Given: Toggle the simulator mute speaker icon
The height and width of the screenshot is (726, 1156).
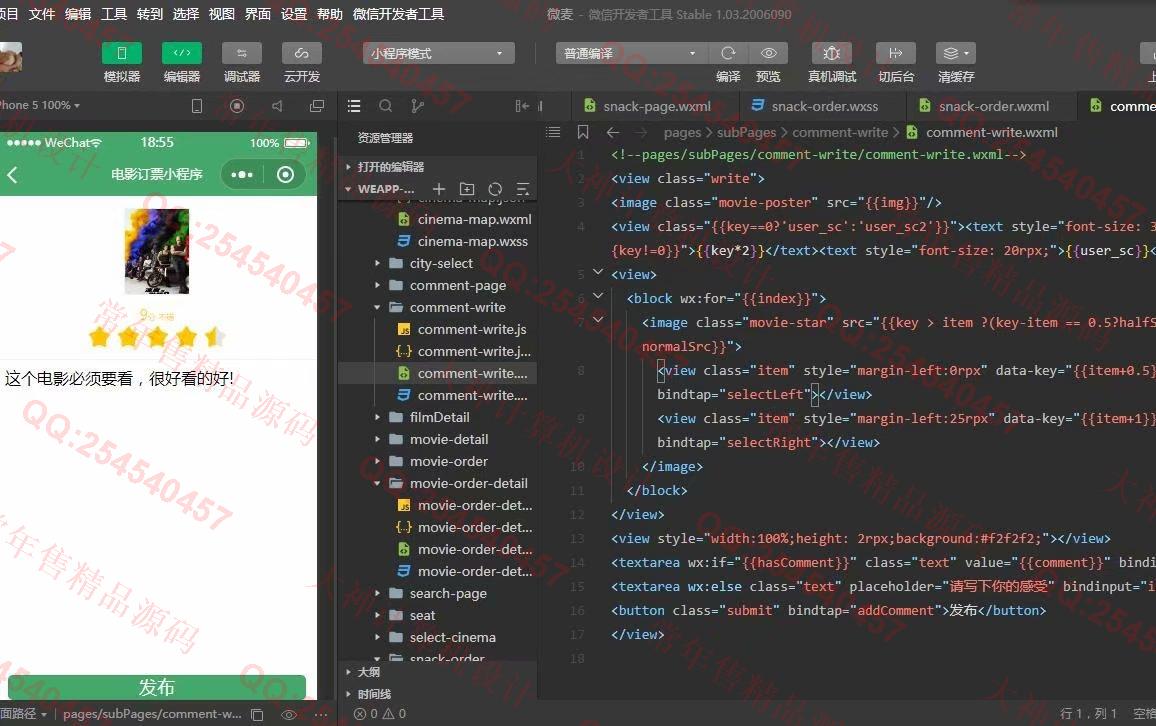Looking at the screenshot, I should coord(276,106).
